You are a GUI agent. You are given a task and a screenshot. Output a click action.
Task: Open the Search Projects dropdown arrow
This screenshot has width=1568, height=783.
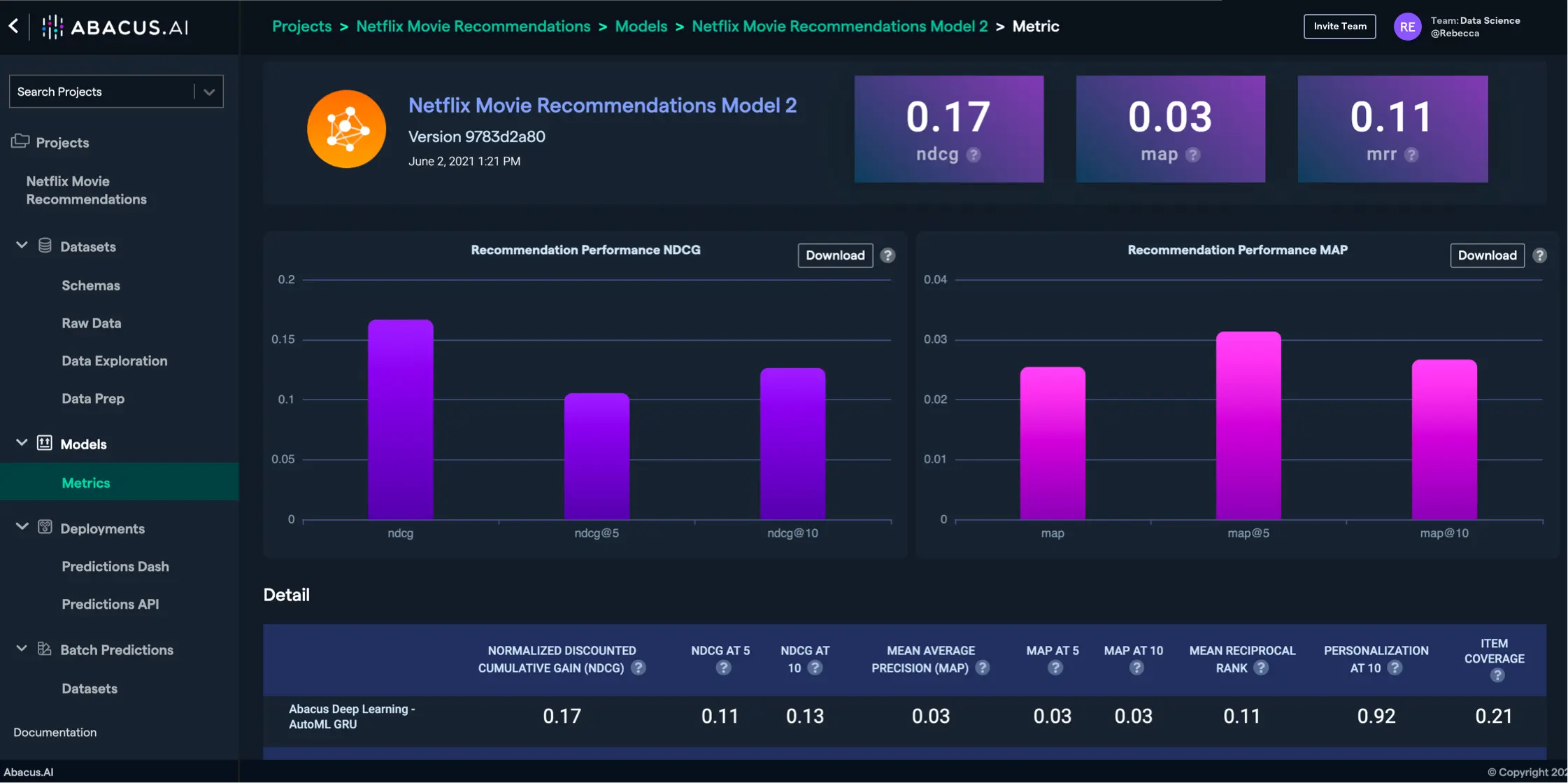(208, 92)
